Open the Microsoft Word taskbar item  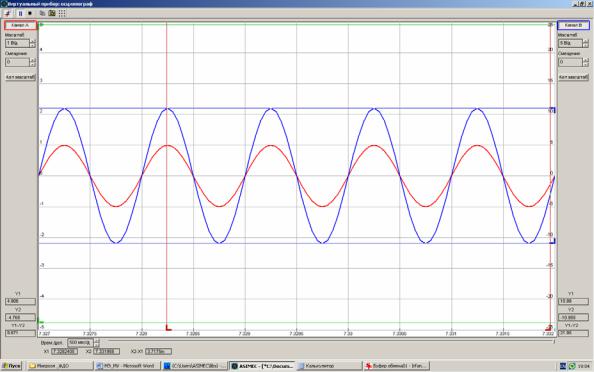[127, 366]
